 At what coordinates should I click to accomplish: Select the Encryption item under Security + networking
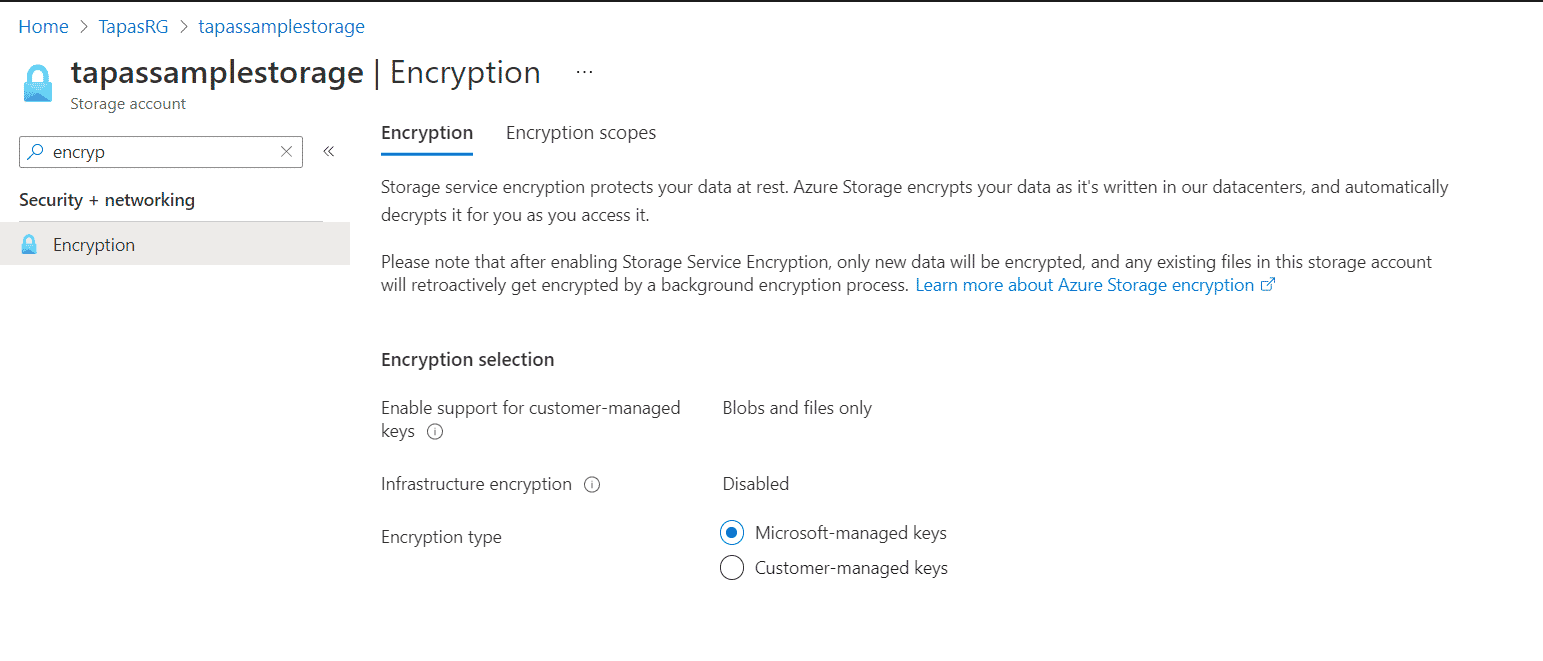coord(93,243)
